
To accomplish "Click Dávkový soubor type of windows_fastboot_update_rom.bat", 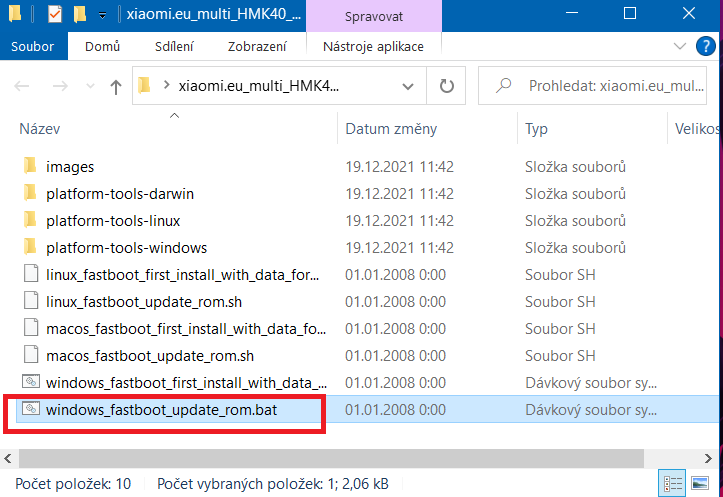I will (591, 410).
